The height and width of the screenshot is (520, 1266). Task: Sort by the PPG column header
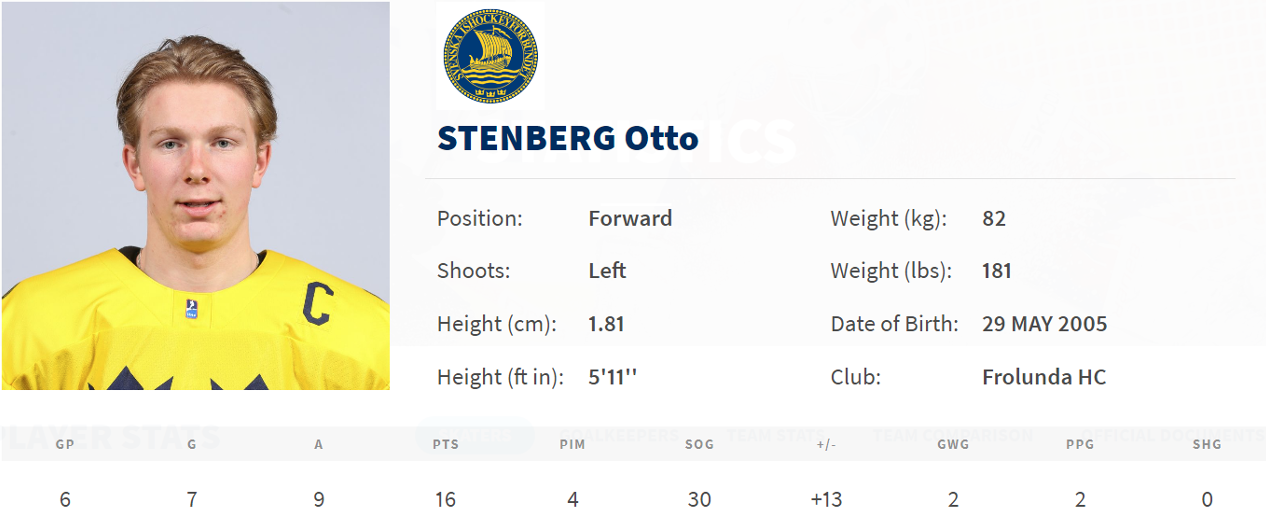point(1080,444)
